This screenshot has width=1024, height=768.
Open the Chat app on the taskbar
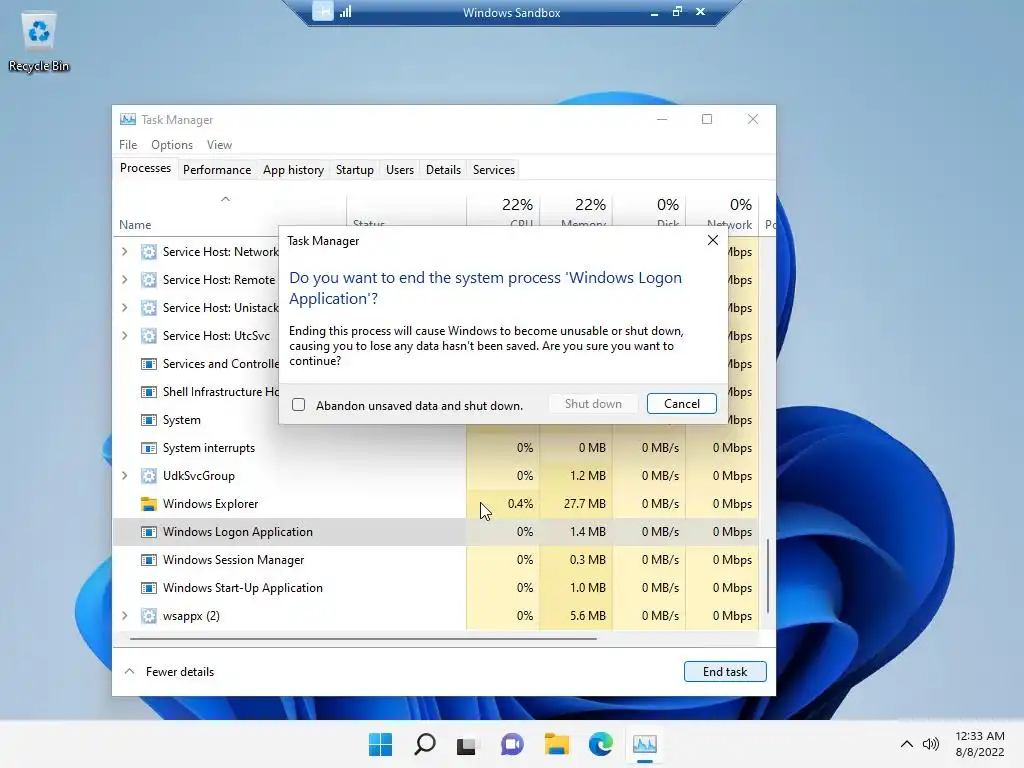point(512,744)
